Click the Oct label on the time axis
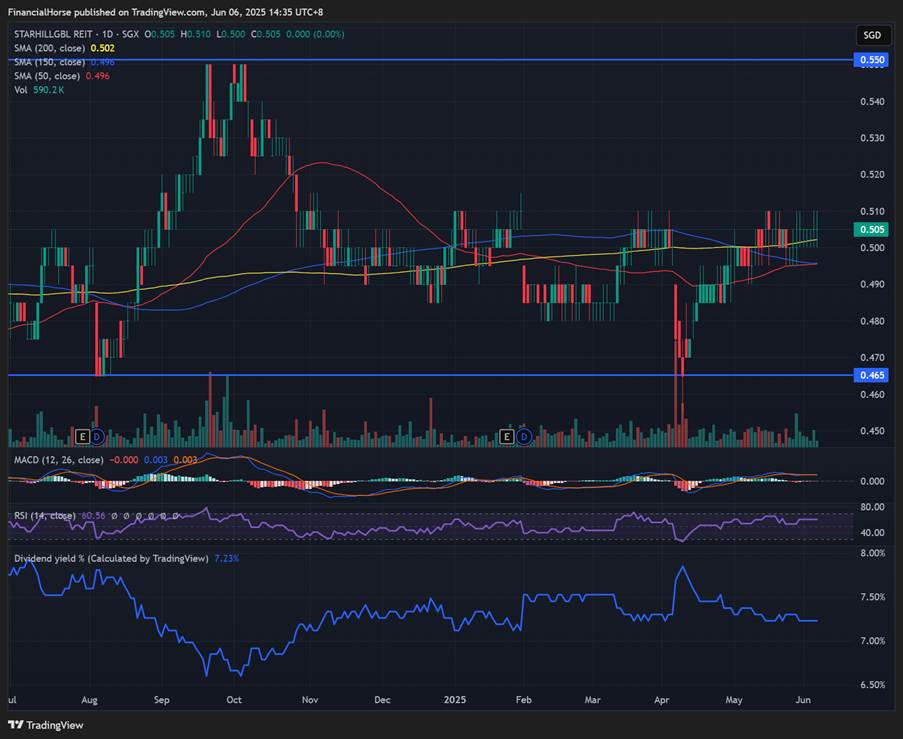This screenshot has height=739, width=903. click(234, 700)
